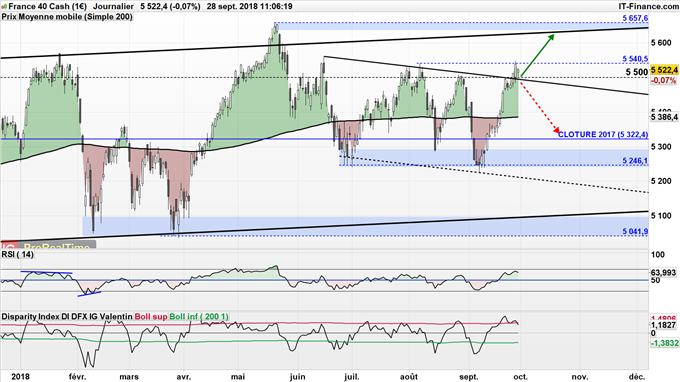This screenshot has height=382, width=680.
Task: Click the yellow 5 522,4 current price tag
Action: pos(664,70)
